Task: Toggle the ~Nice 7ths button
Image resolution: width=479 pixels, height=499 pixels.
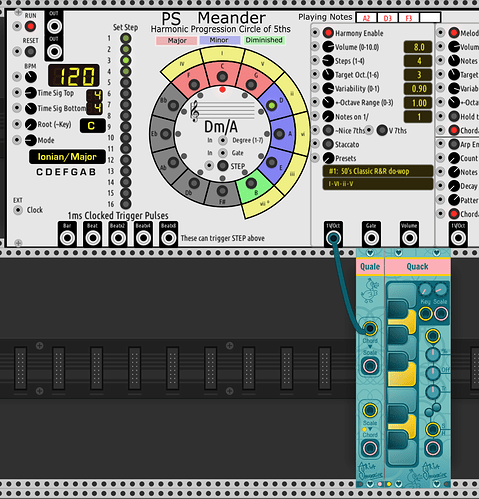Action: pos(328,130)
